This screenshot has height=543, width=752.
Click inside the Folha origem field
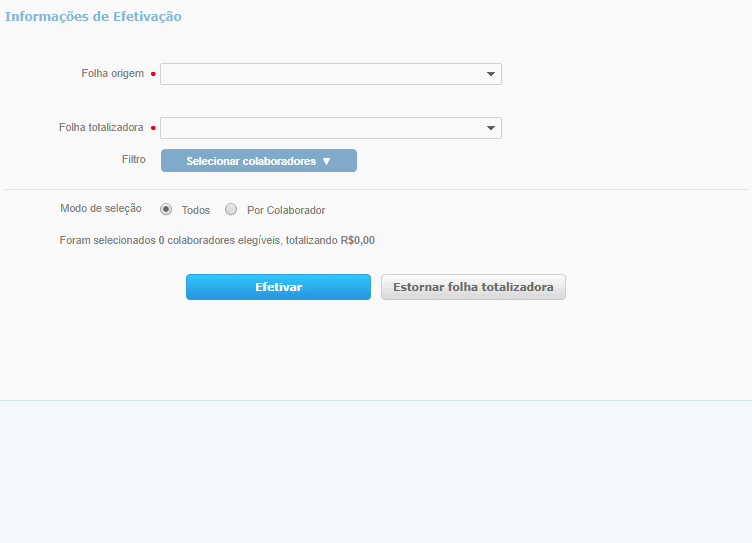coord(320,74)
